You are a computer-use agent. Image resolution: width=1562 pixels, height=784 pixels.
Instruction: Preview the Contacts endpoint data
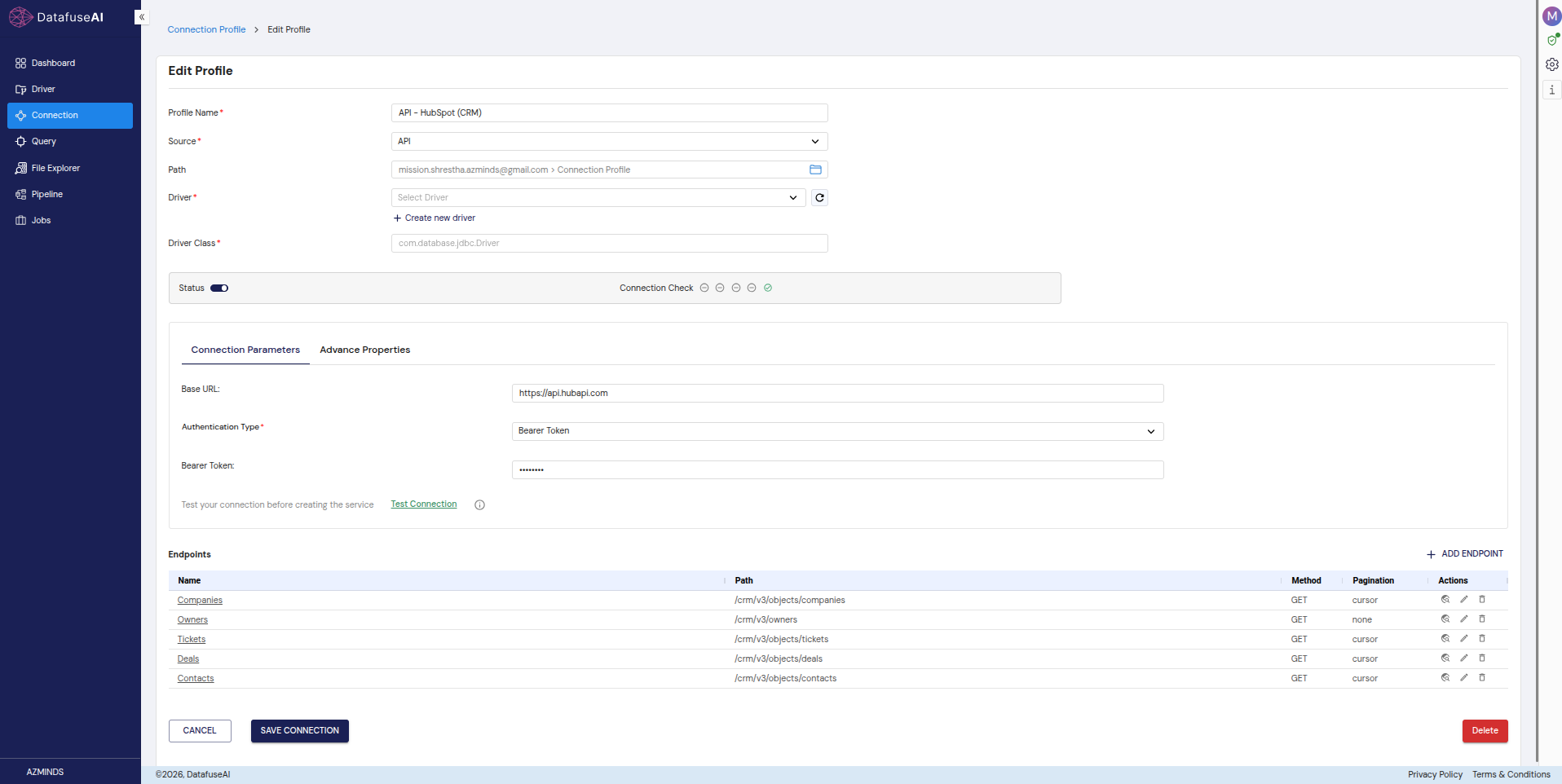coord(1445,678)
